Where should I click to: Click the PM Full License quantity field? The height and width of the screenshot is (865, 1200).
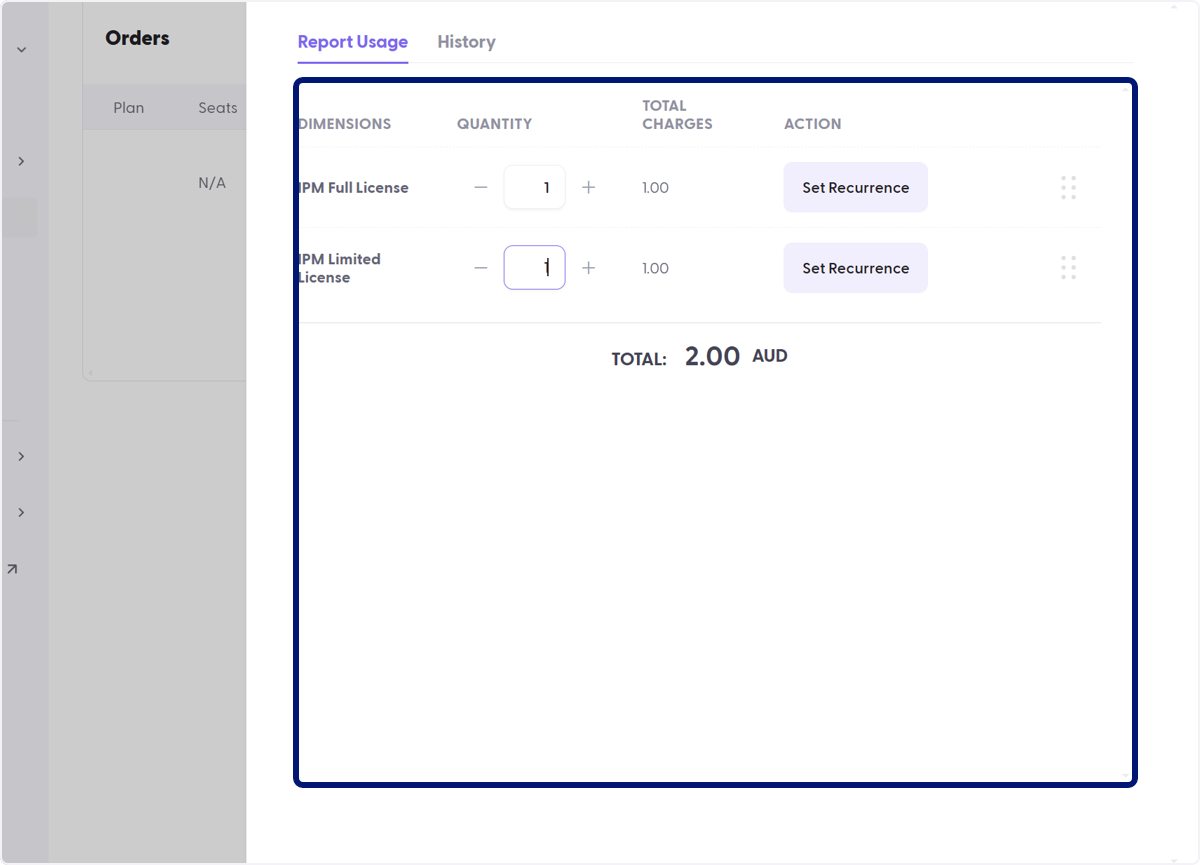tap(535, 188)
